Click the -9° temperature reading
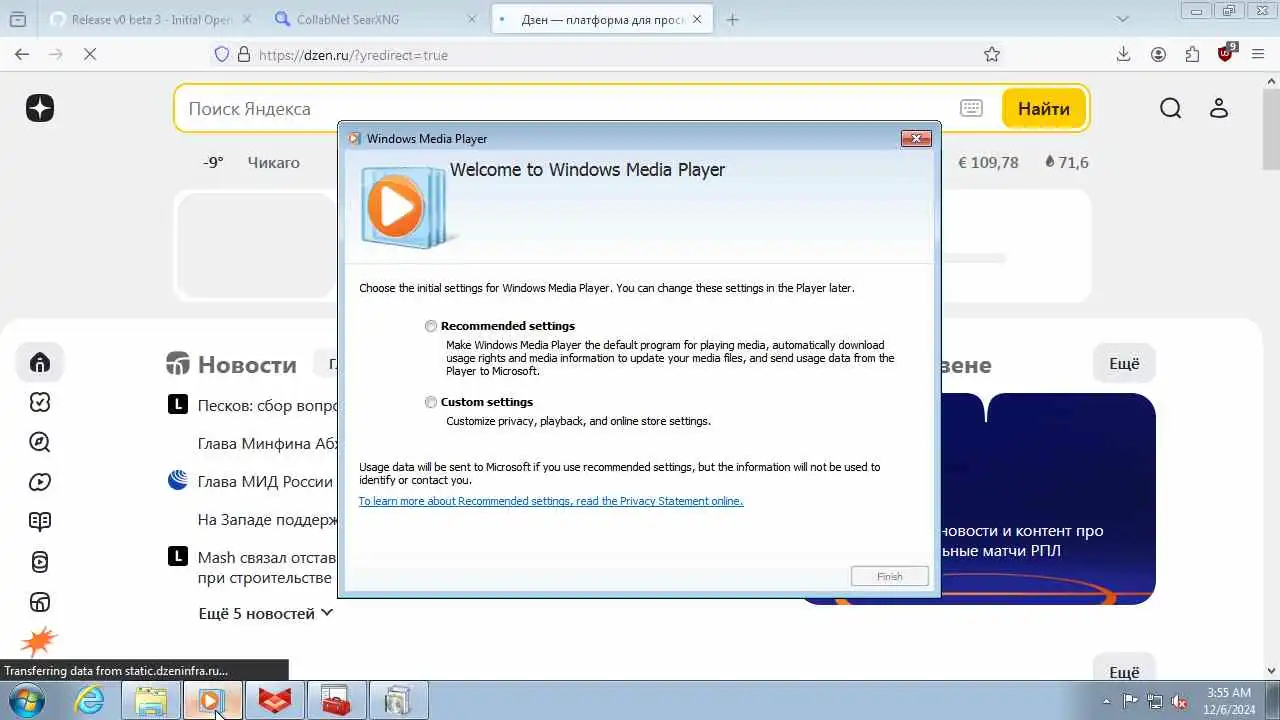 point(213,162)
